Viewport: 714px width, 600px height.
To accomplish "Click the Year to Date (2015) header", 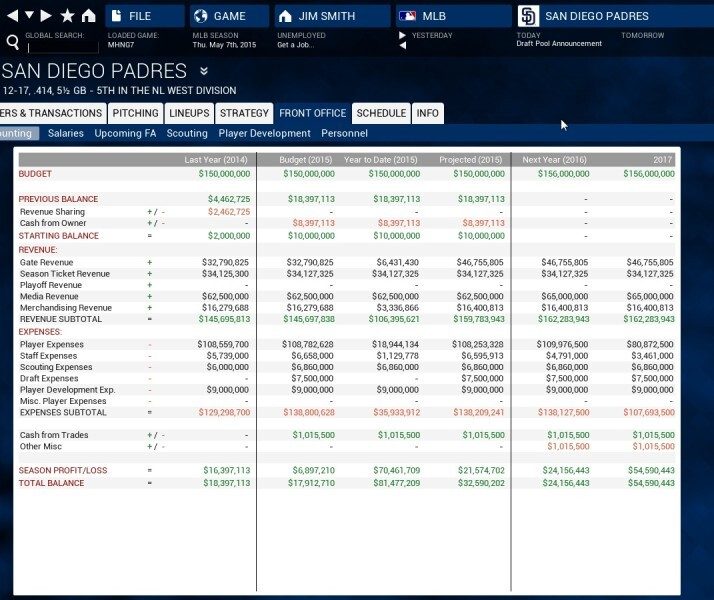I will tap(381, 160).
